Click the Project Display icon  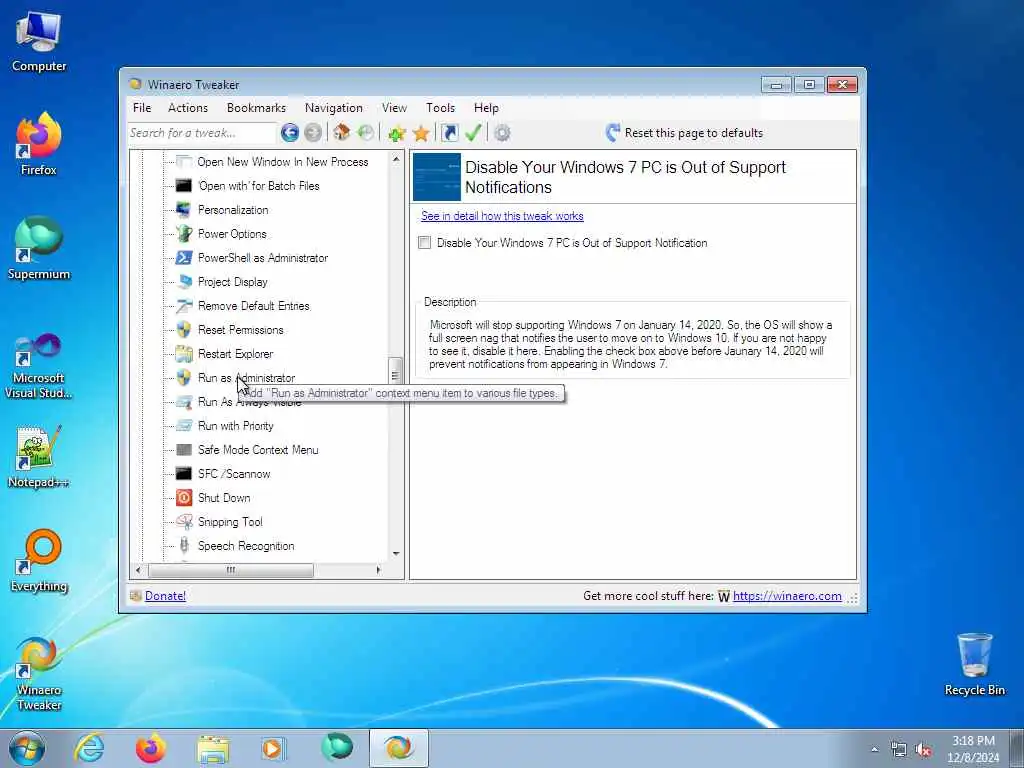click(x=184, y=281)
